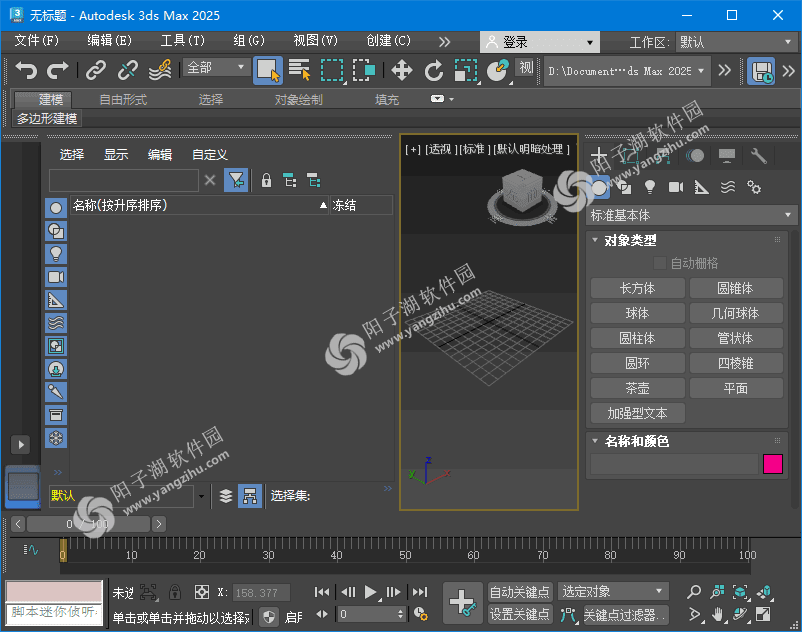Screen dimensions: 802x632
Task: Open the 标准基本体 primitives dropdown
Action: click(689, 214)
